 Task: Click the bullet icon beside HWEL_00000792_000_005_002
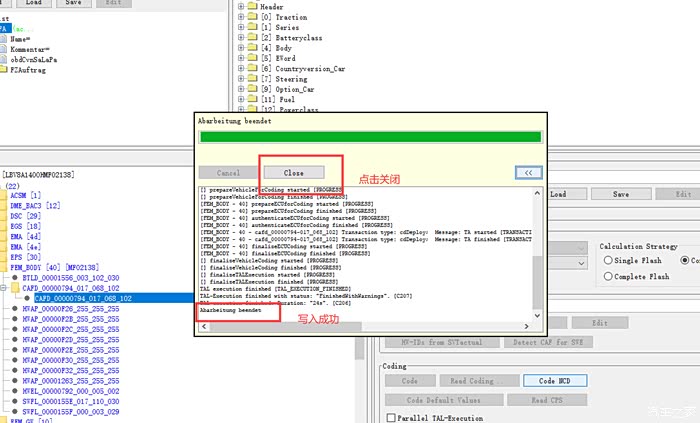click(15, 391)
